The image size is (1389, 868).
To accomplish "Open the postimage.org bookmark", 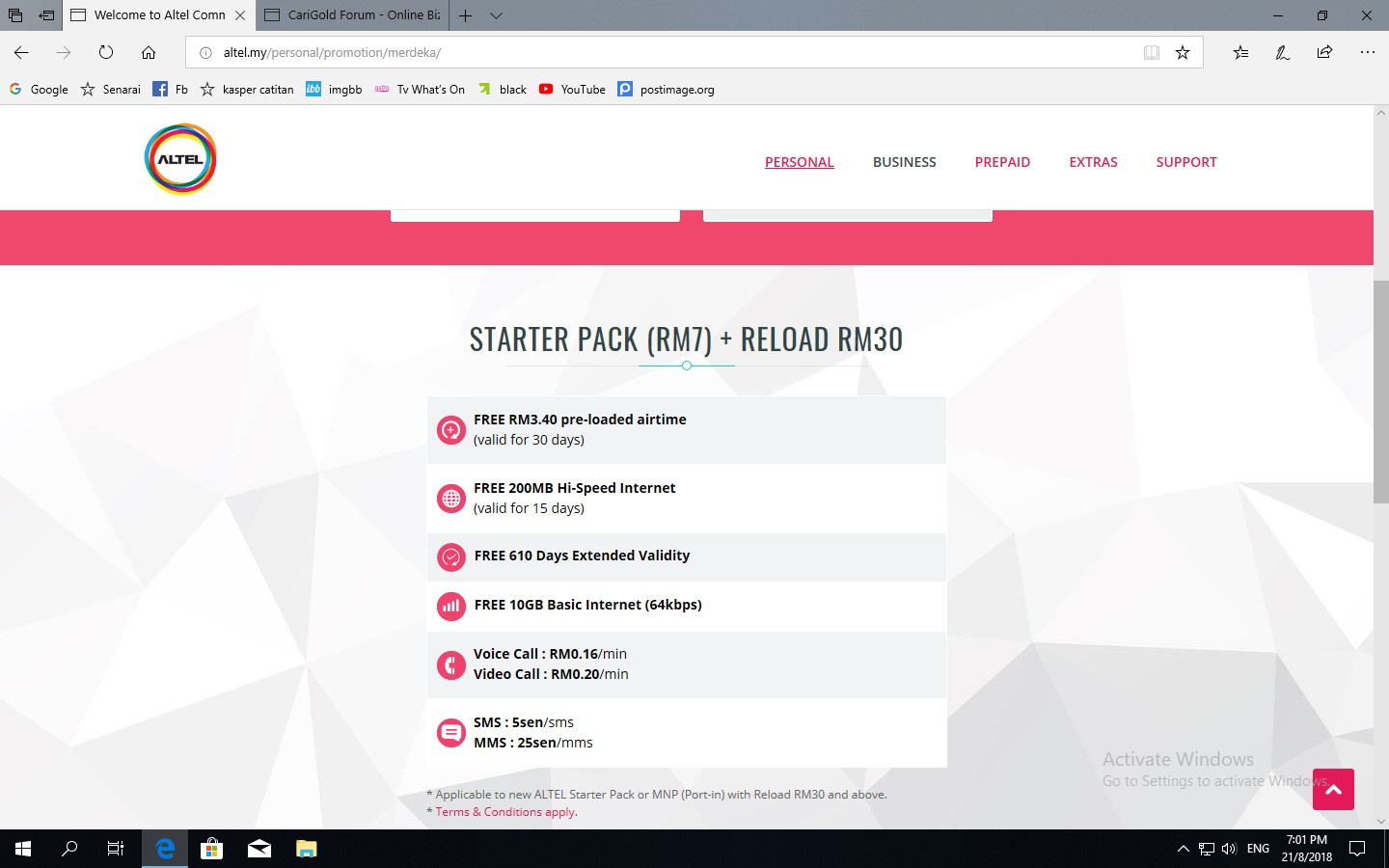I will click(666, 90).
